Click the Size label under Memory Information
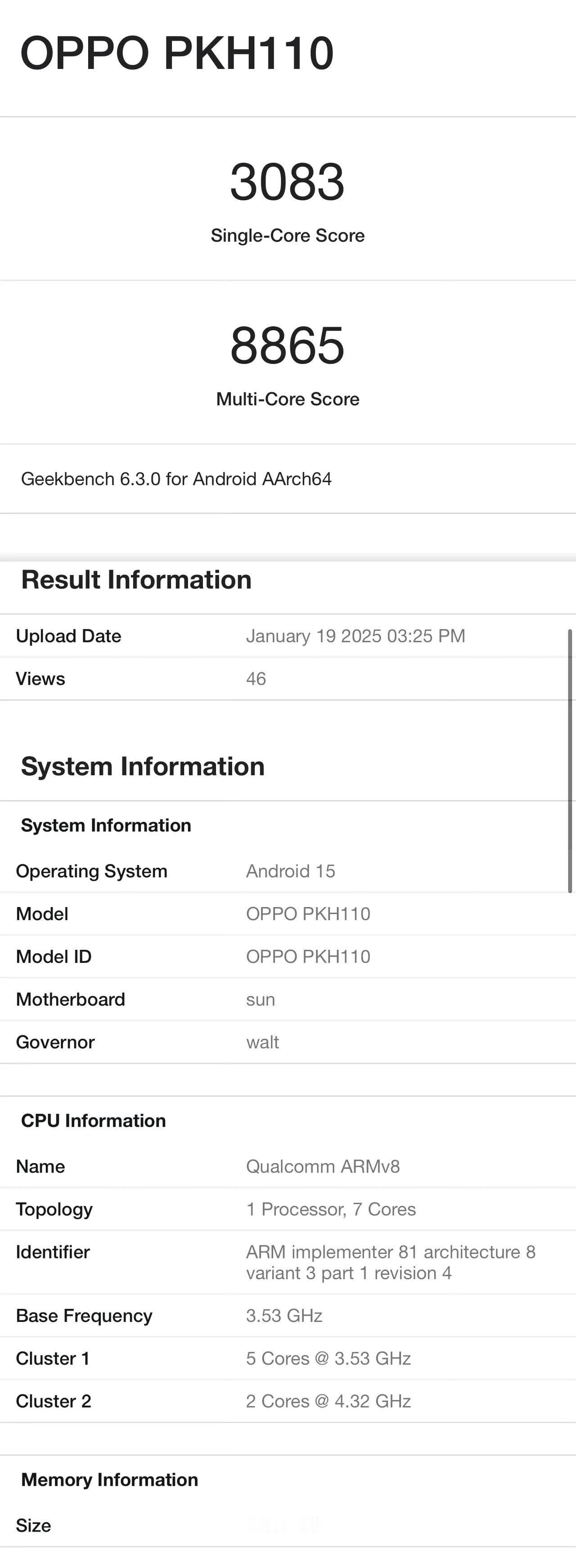576x1568 pixels. click(33, 1525)
